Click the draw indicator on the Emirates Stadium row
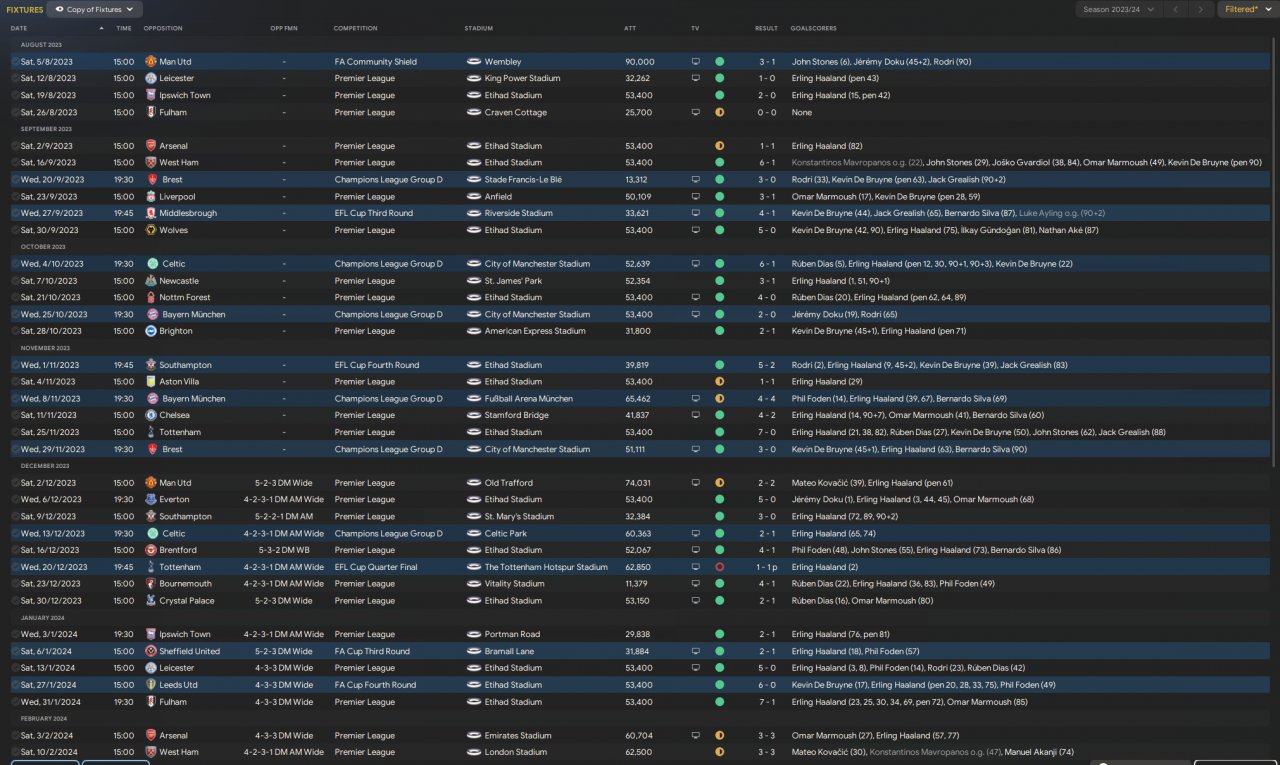The width and height of the screenshot is (1280, 765). coord(719,735)
